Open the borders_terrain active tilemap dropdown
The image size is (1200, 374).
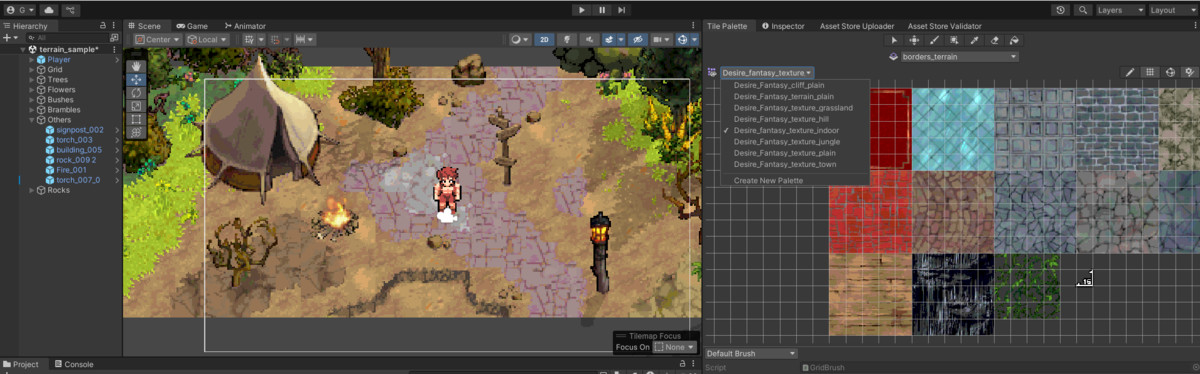[x=959, y=57]
